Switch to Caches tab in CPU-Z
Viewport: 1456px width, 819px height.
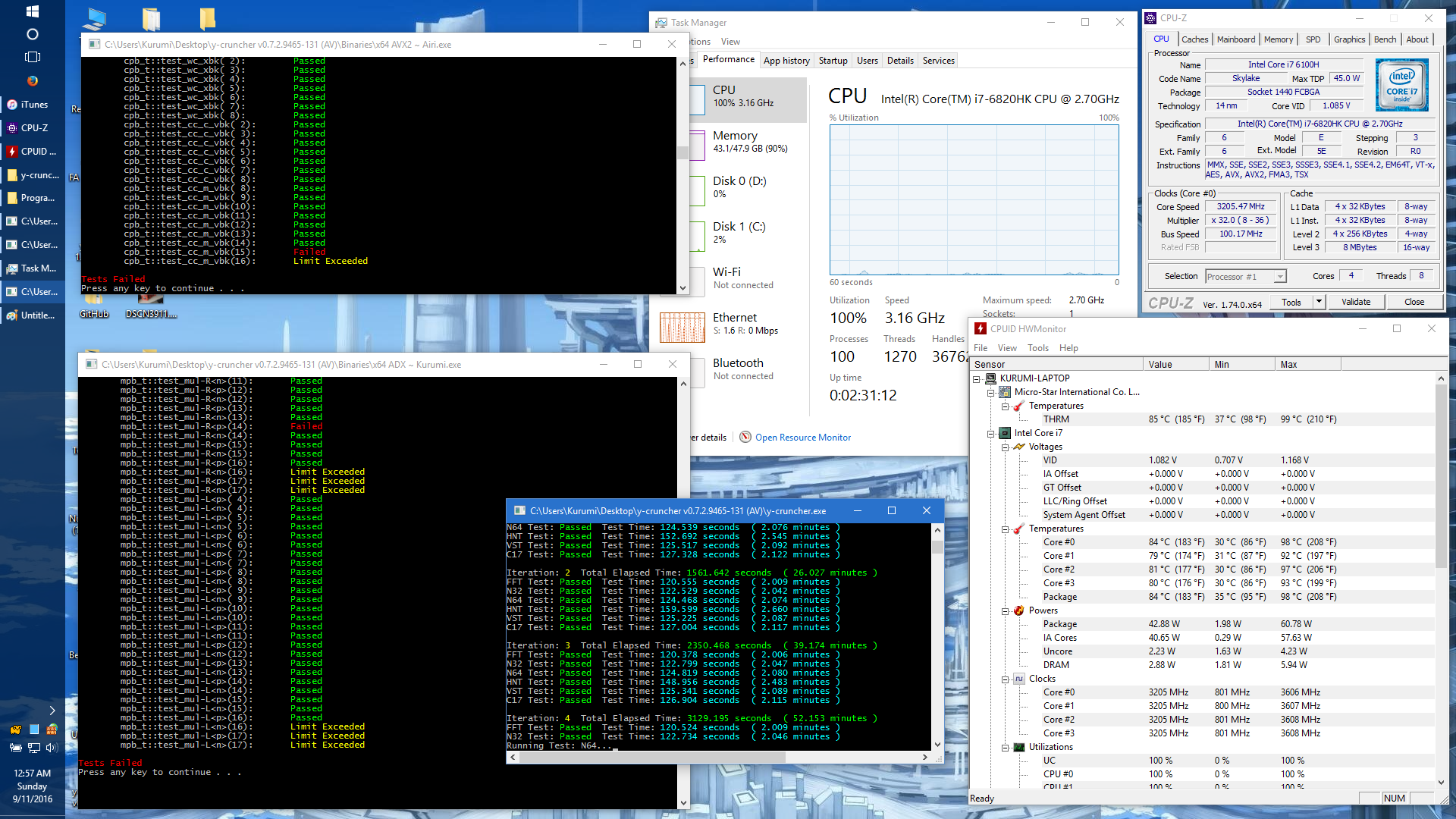pyautogui.click(x=1194, y=39)
